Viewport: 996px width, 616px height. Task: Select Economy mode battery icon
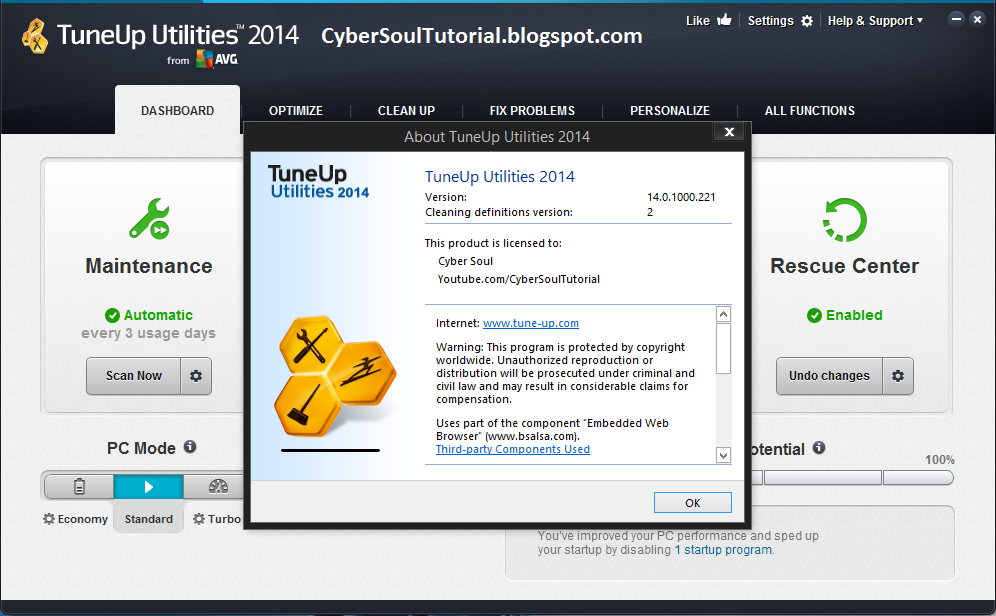(79, 487)
